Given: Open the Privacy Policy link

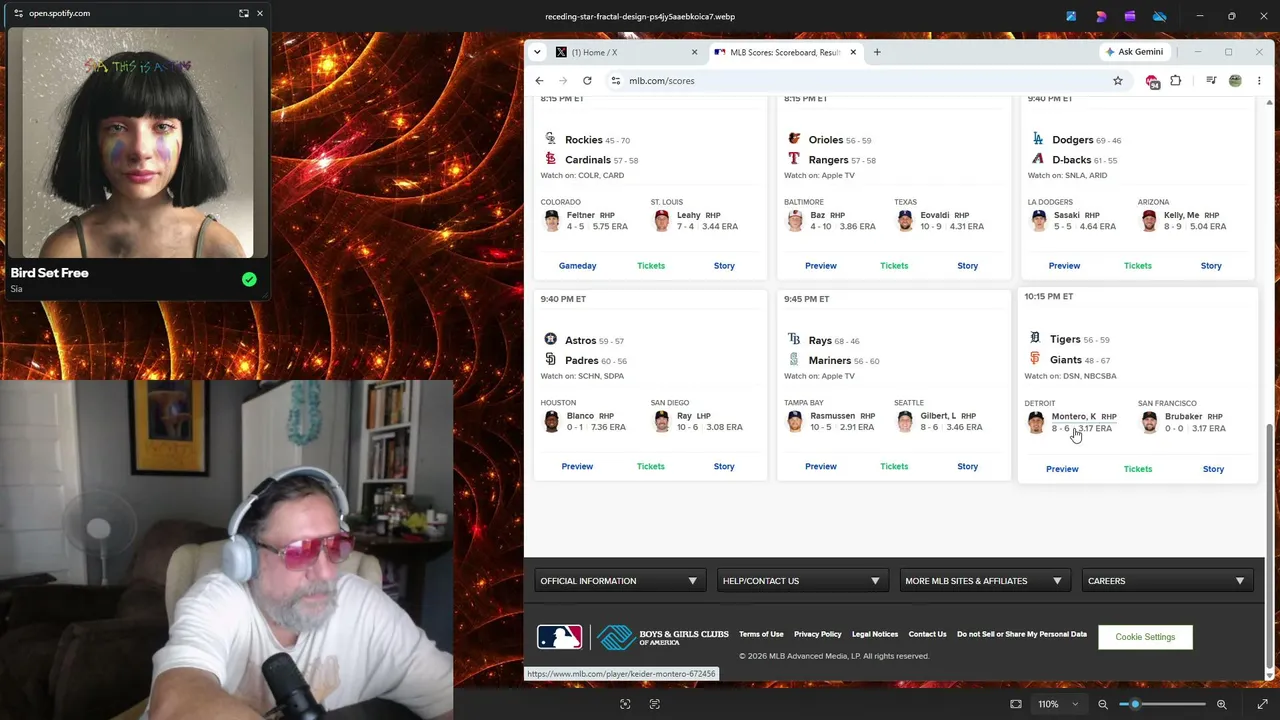Looking at the screenshot, I should 818,634.
